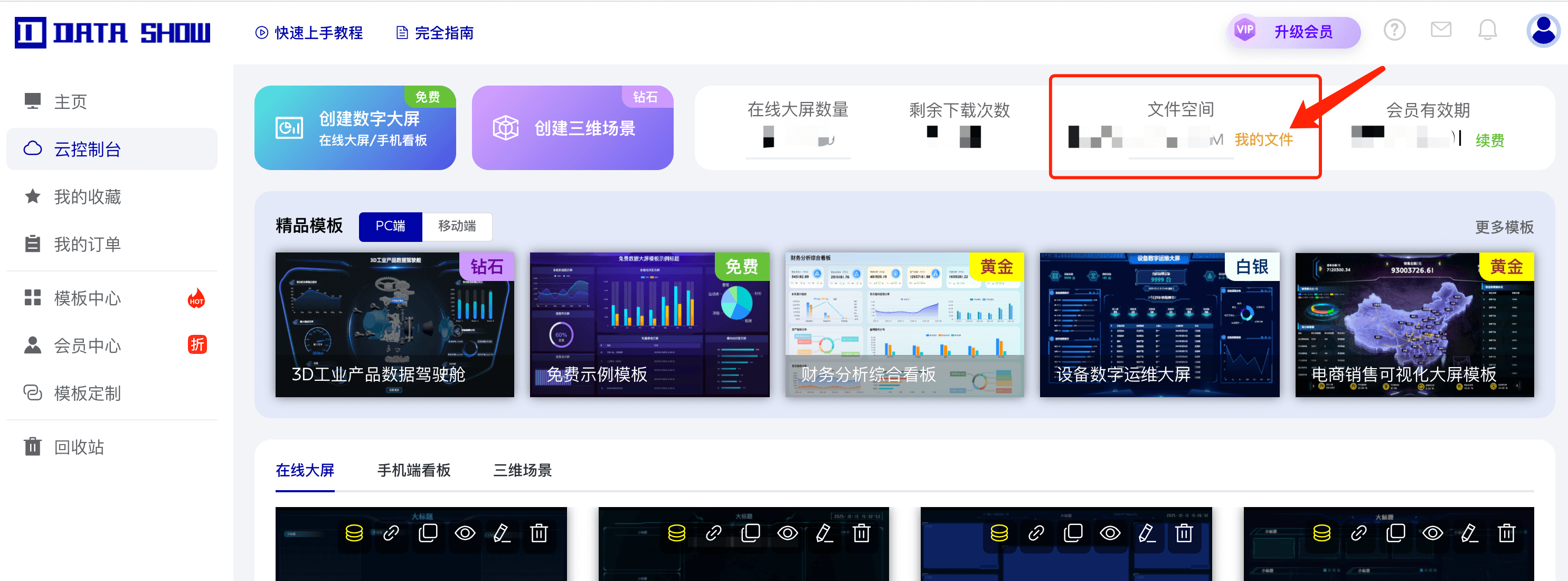Open the mail messages icon
This screenshot has height=581, width=1568.
coord(1441,30)
